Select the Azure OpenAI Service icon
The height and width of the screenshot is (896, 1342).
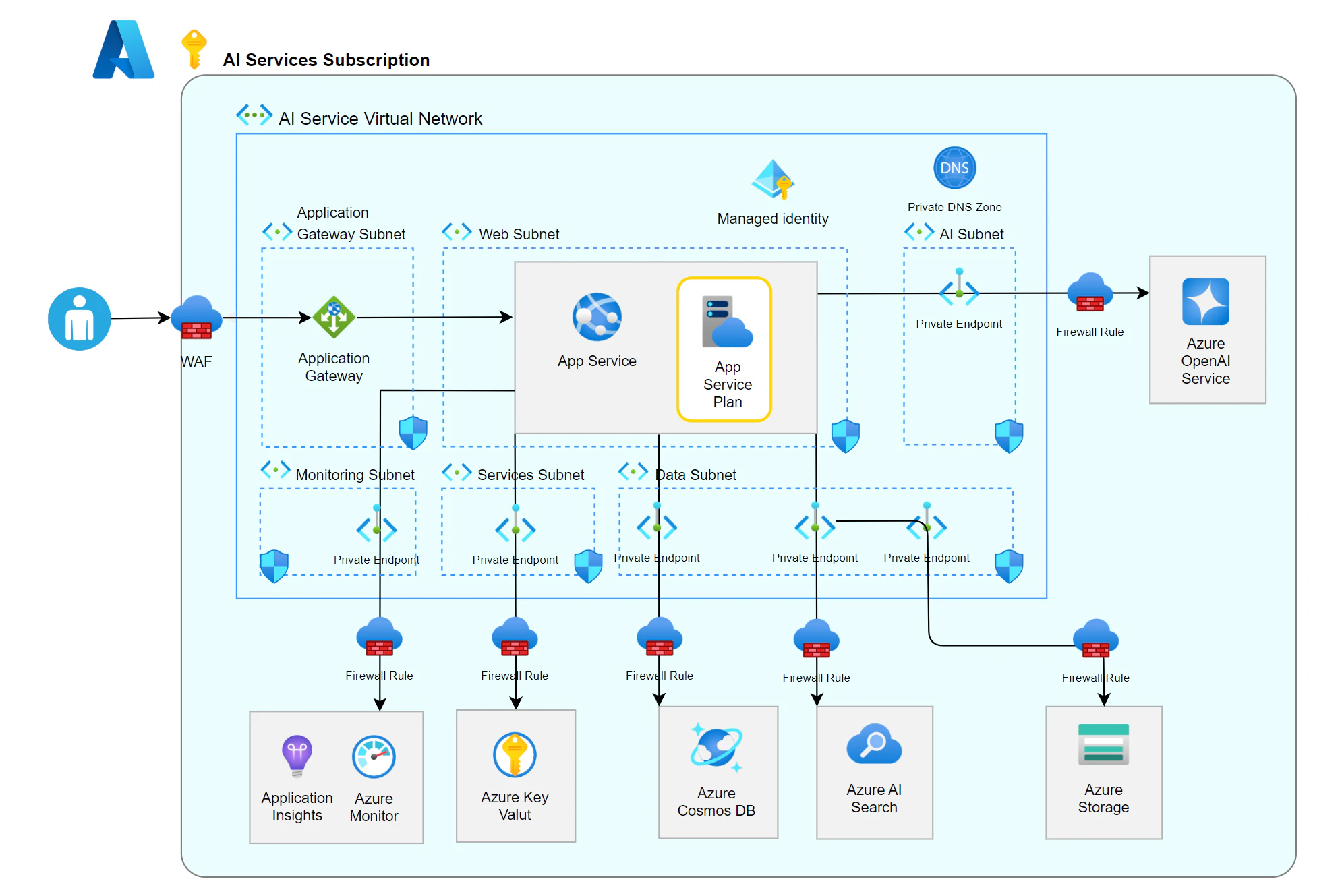[x=1206, y=301]
